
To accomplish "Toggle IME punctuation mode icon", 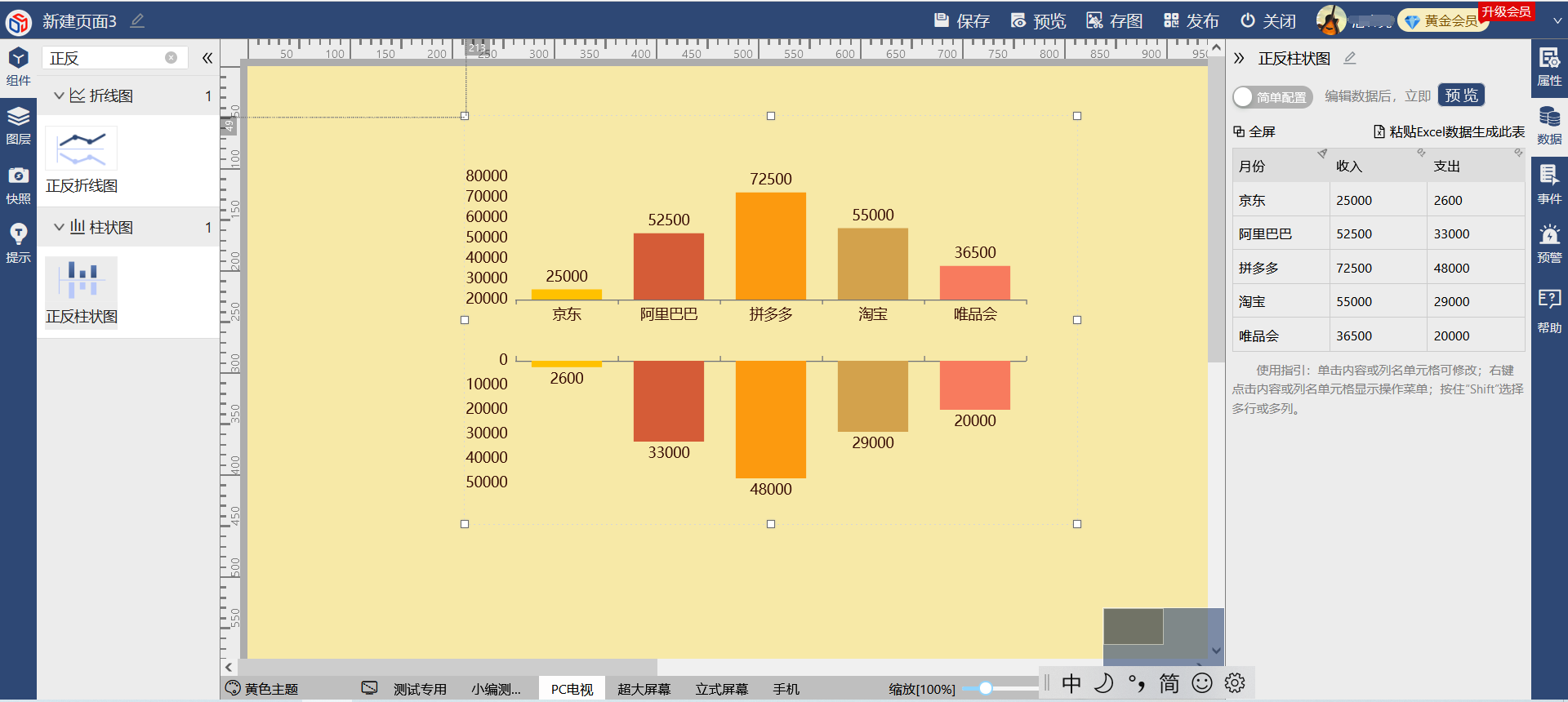I will pyautogui.click(x=1137, y=683).
